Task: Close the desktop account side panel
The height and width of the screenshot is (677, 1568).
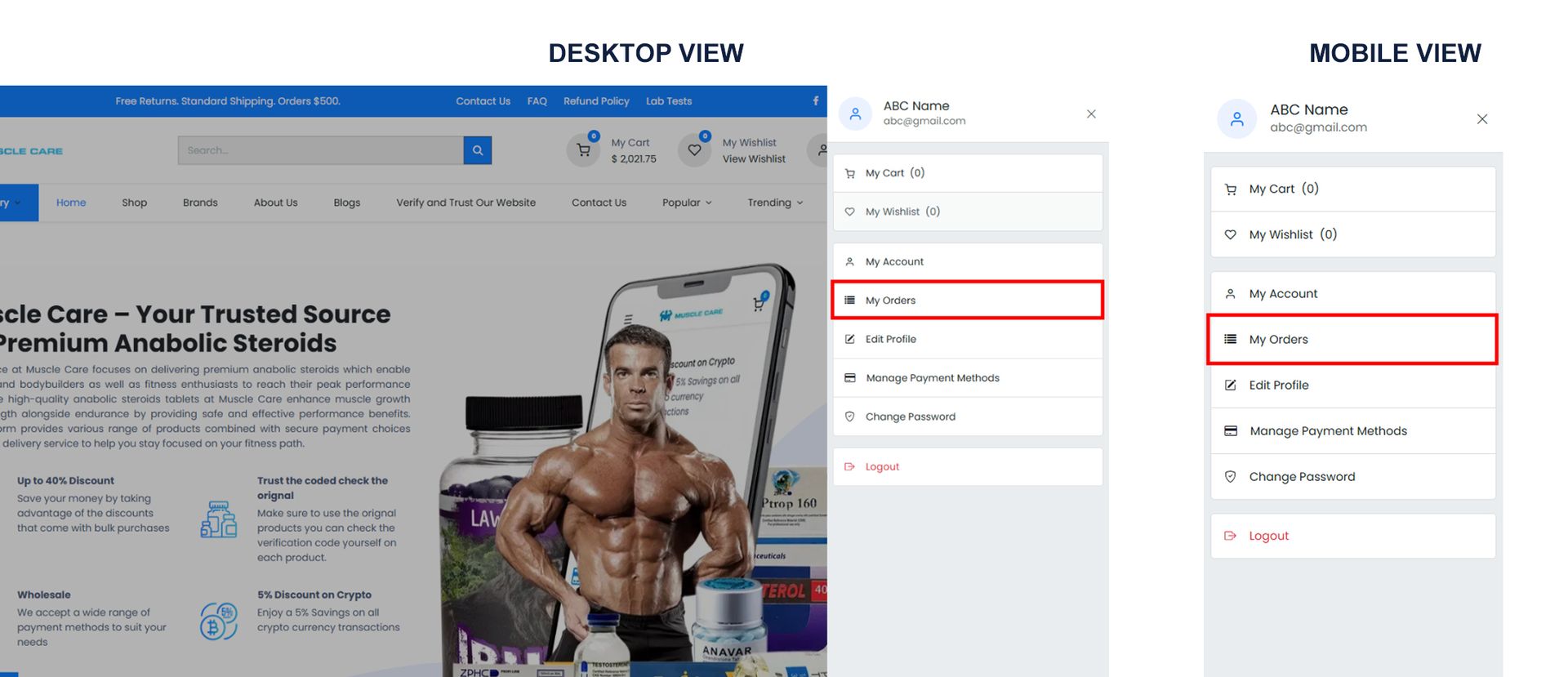Action: coord(1091,114)
